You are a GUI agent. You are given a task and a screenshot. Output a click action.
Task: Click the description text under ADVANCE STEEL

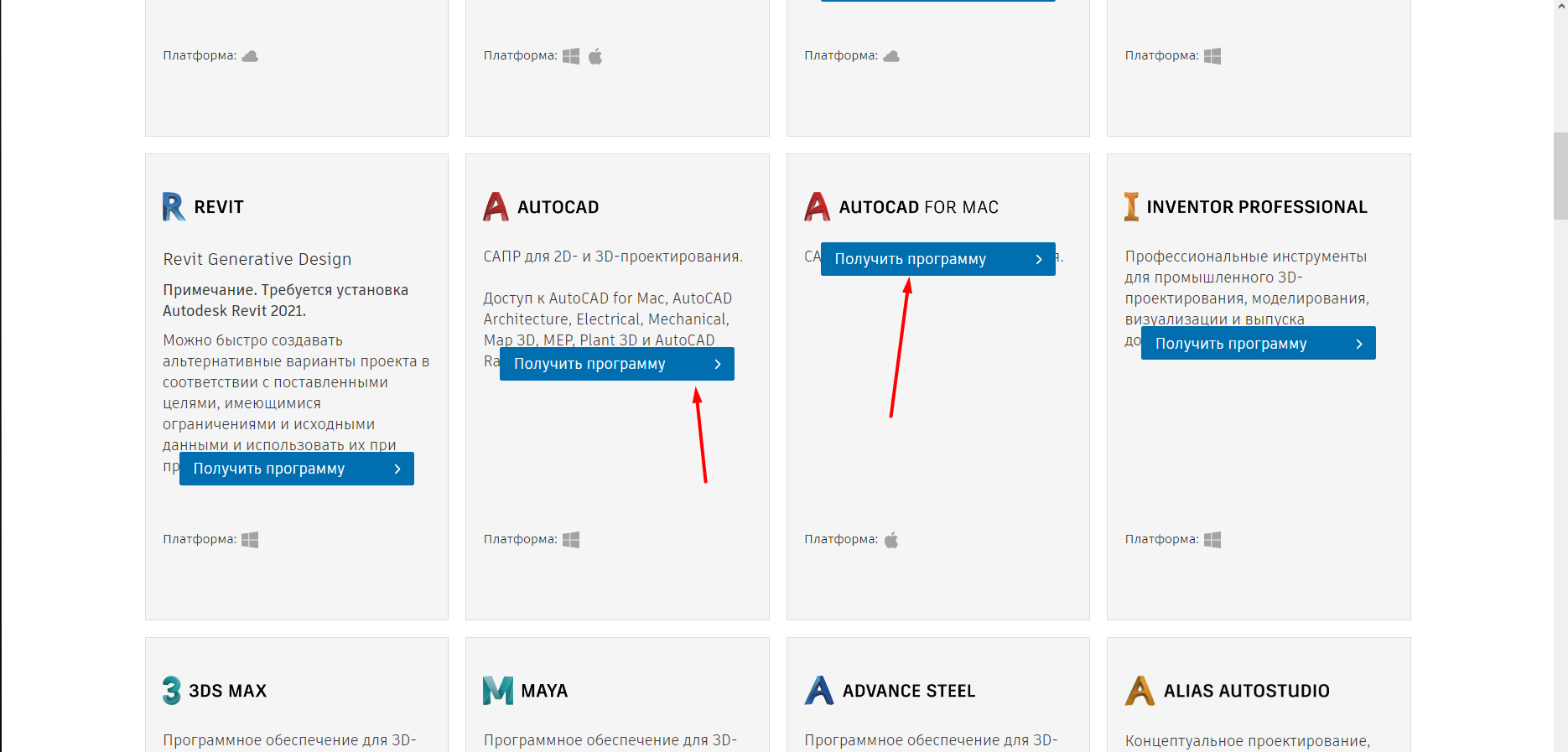[x=931, y=740]
